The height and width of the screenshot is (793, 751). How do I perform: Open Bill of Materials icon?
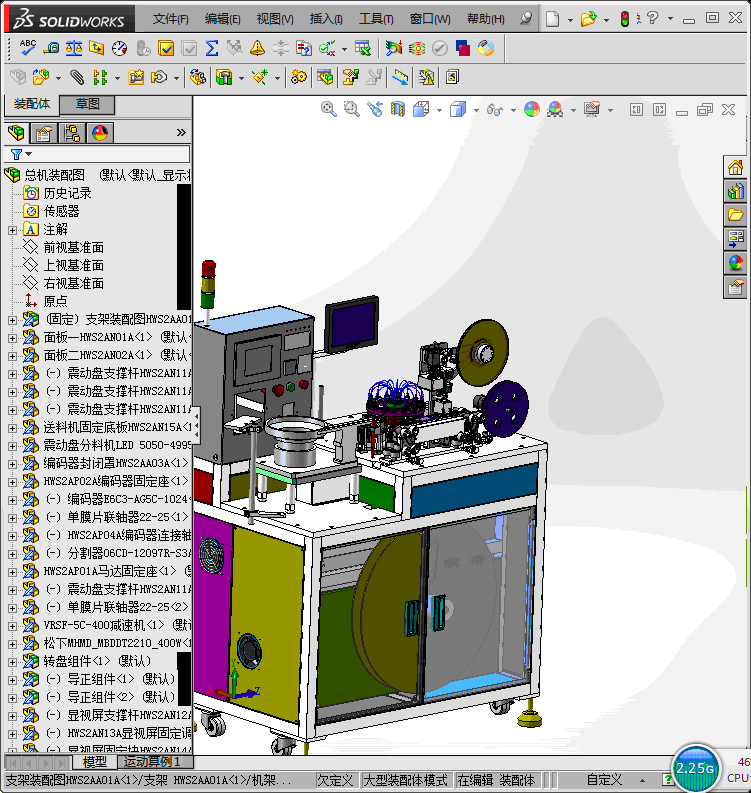325,77
